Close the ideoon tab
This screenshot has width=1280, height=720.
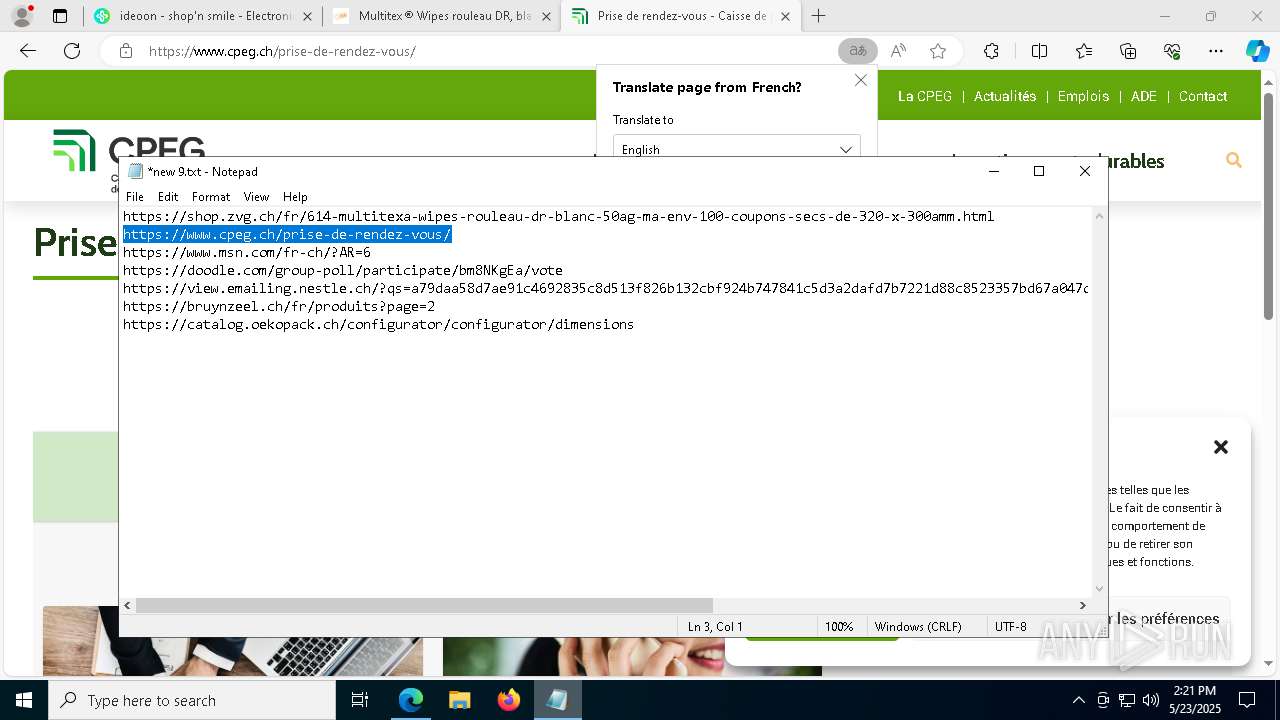click(x=306, y=17)
